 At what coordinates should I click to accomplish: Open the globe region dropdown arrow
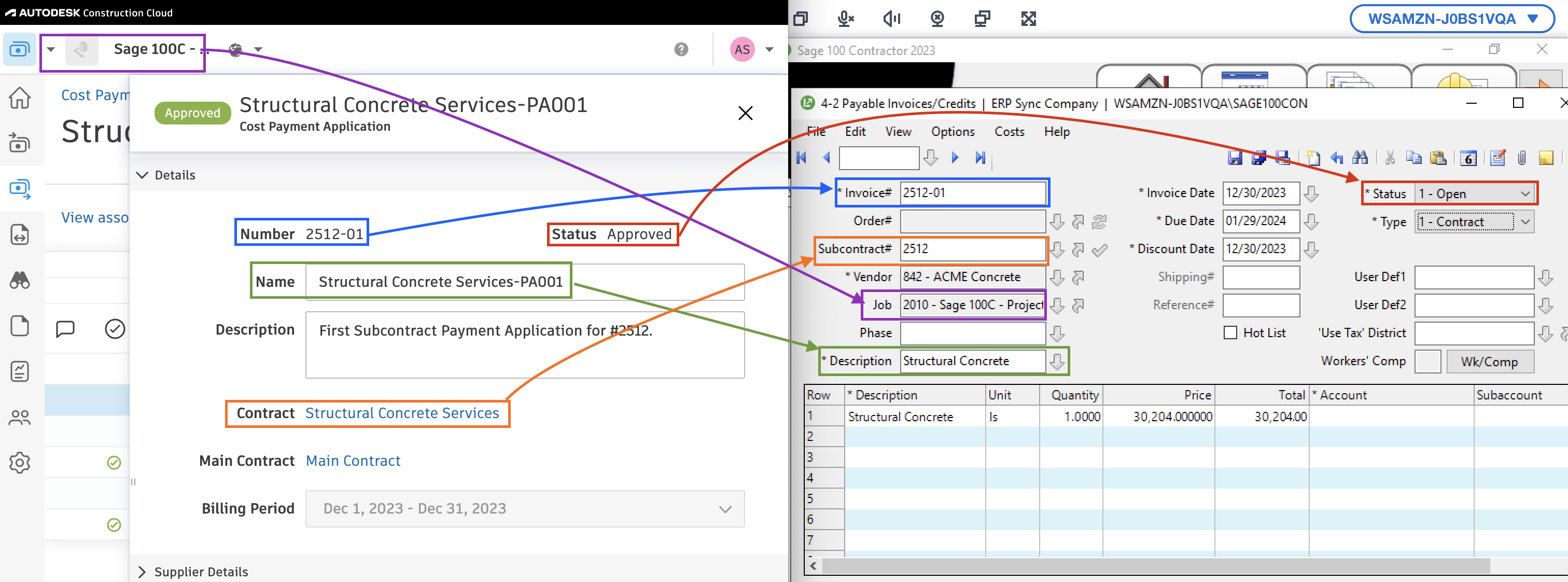258,49
